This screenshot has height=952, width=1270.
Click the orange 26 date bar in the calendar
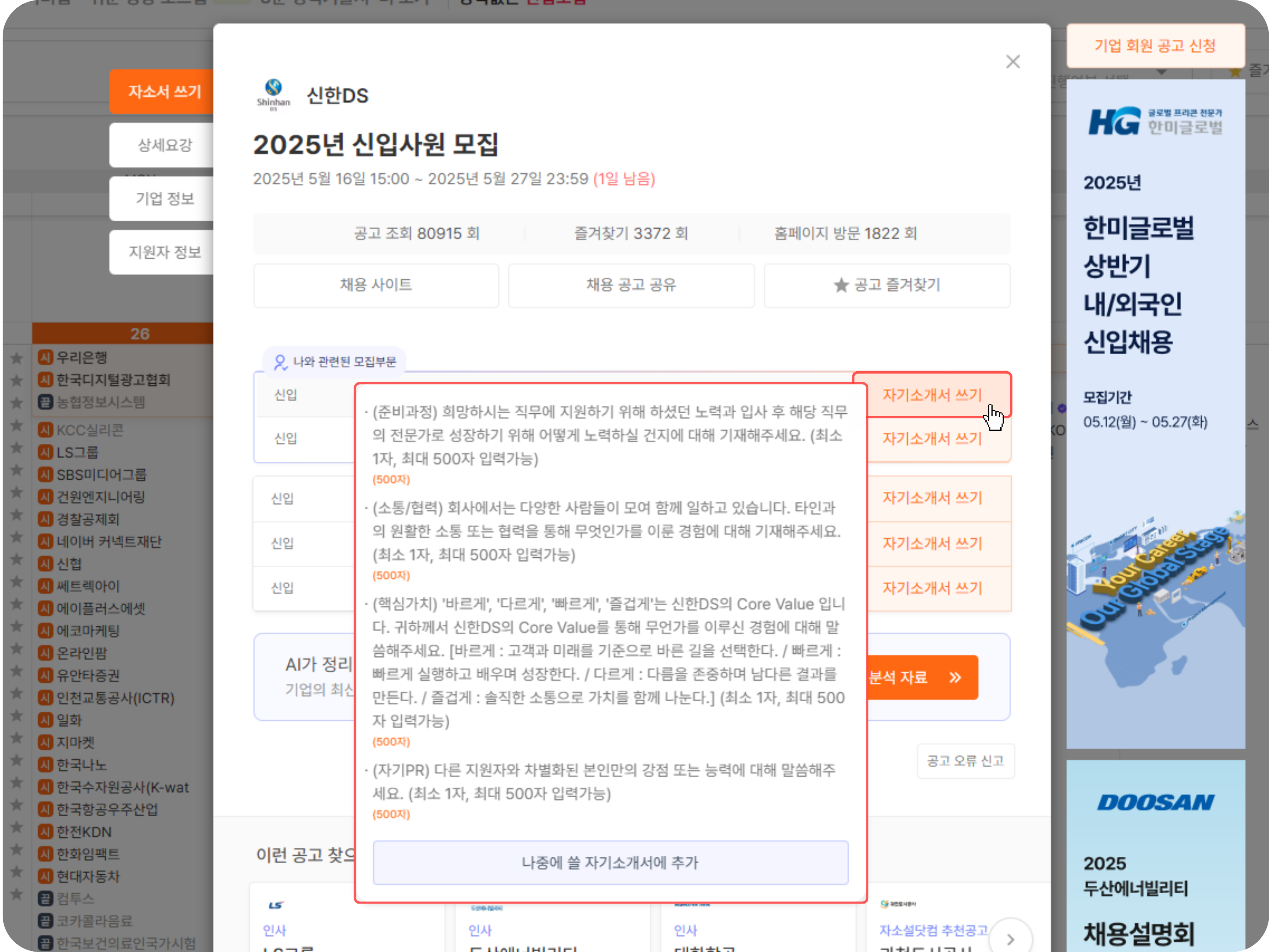(x=140, y=333)
